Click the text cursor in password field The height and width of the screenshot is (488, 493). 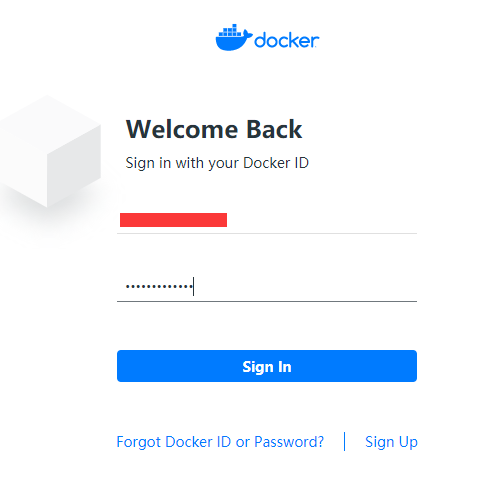pos(193,286)
